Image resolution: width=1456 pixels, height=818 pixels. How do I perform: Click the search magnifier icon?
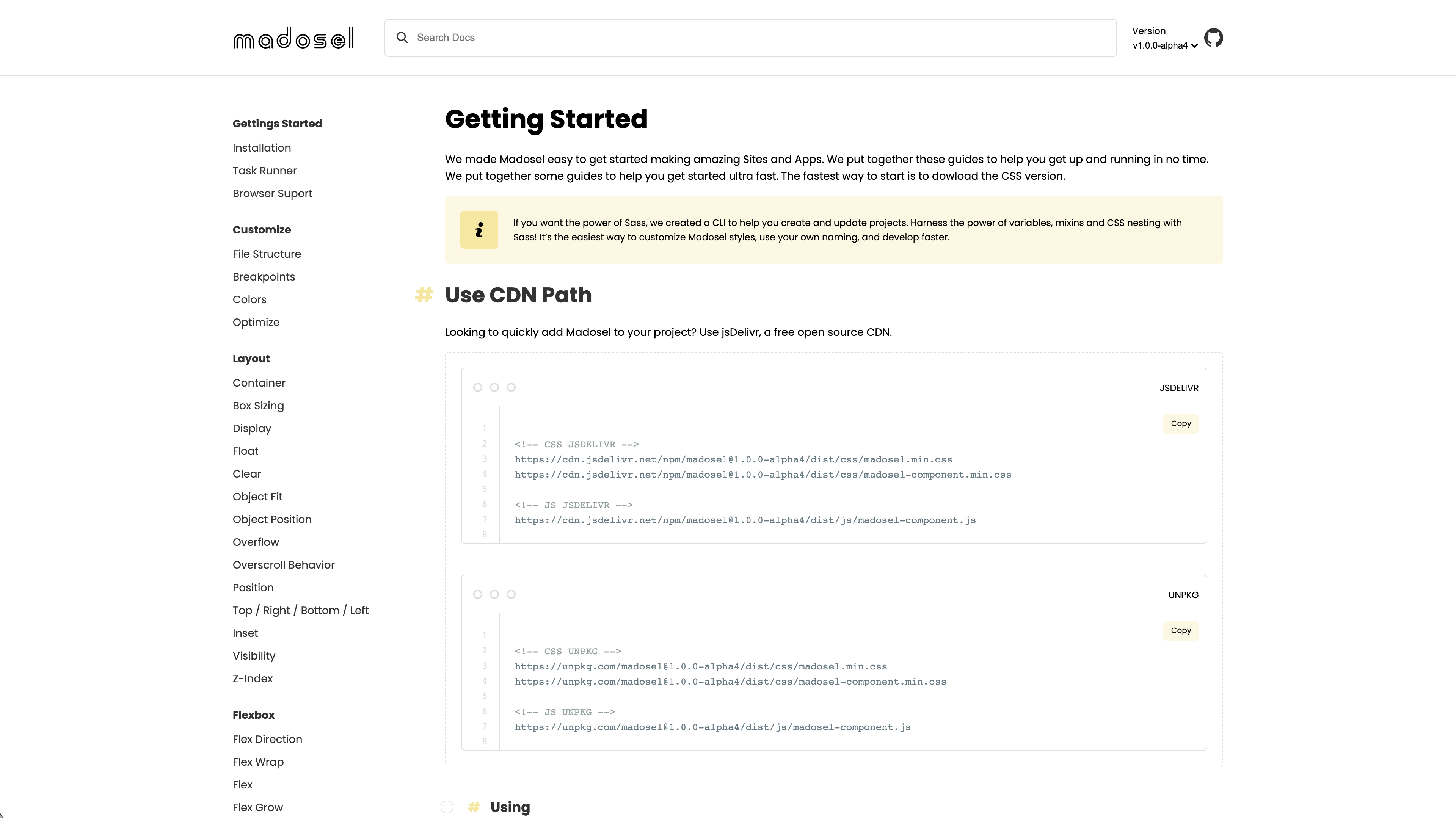click(x=402, y=37)
